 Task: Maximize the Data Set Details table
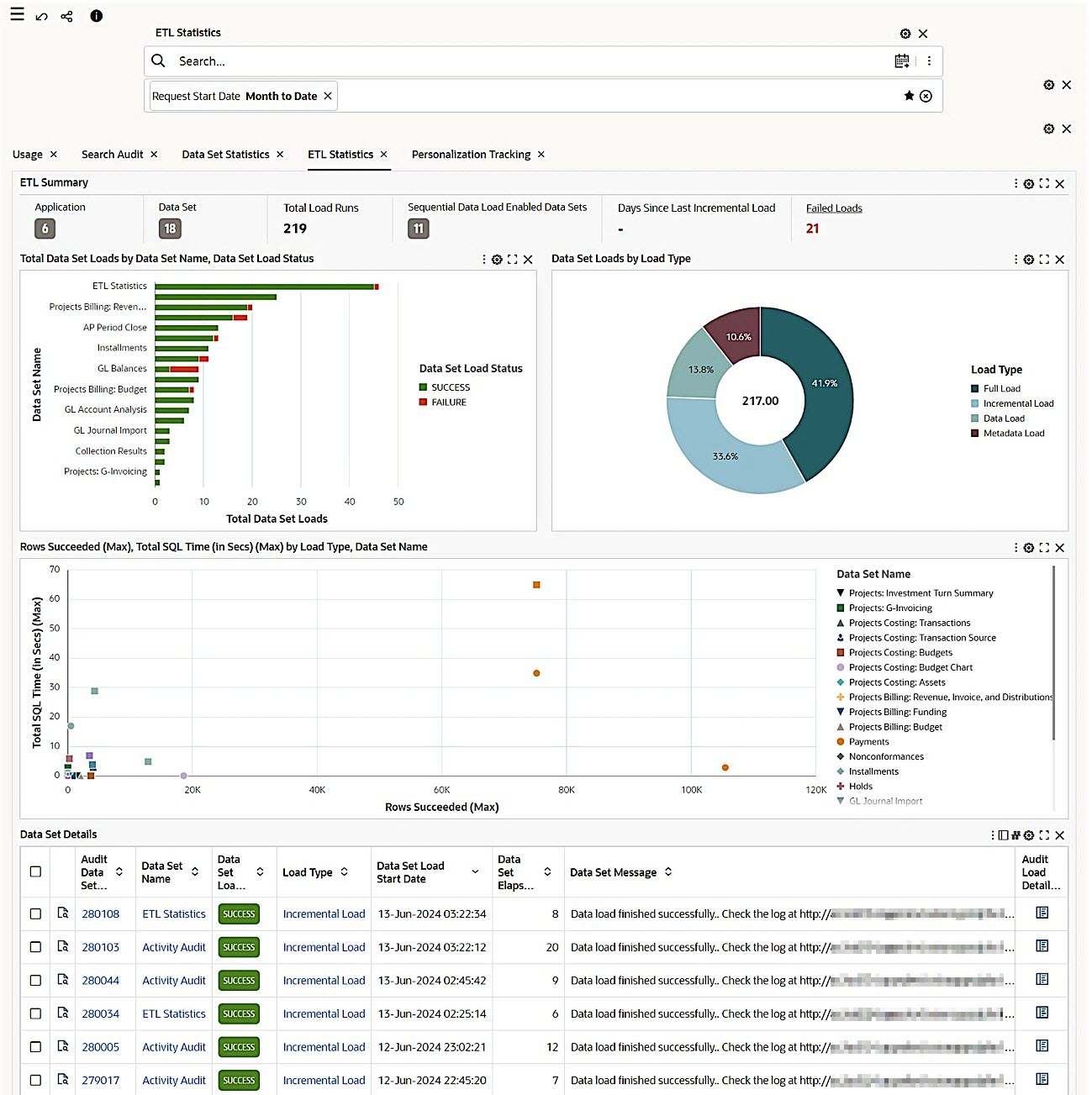[1044, 835]
